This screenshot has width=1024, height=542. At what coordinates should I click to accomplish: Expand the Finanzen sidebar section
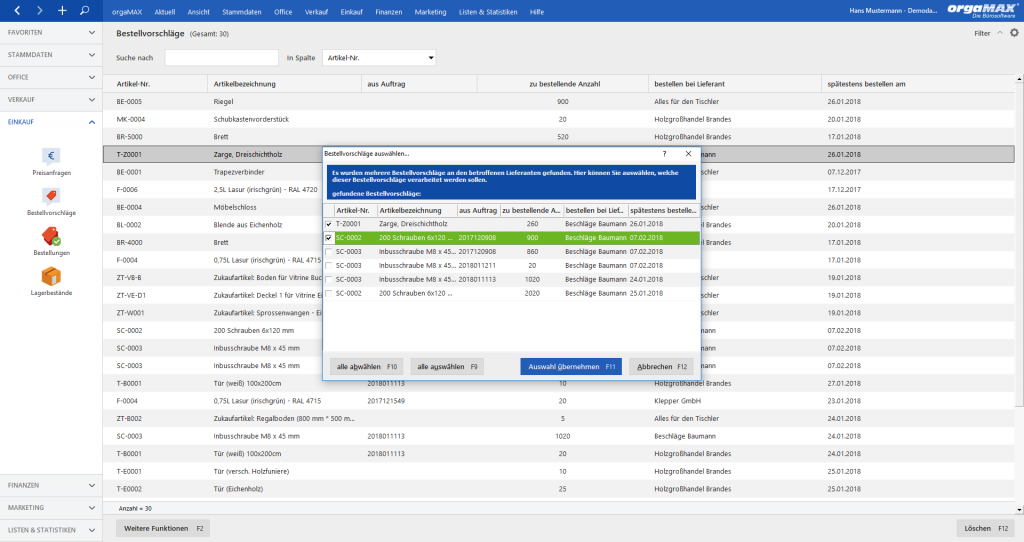(51, 485)
